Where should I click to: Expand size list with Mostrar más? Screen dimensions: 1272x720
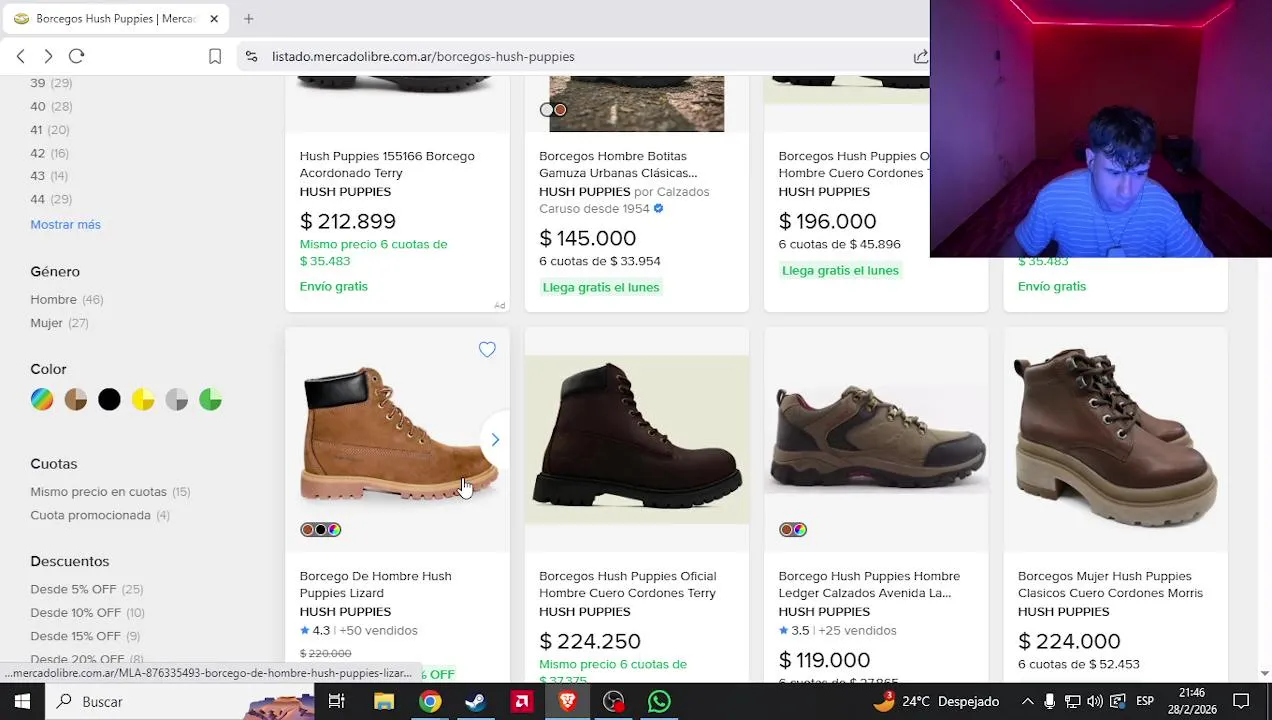[65, 224]
